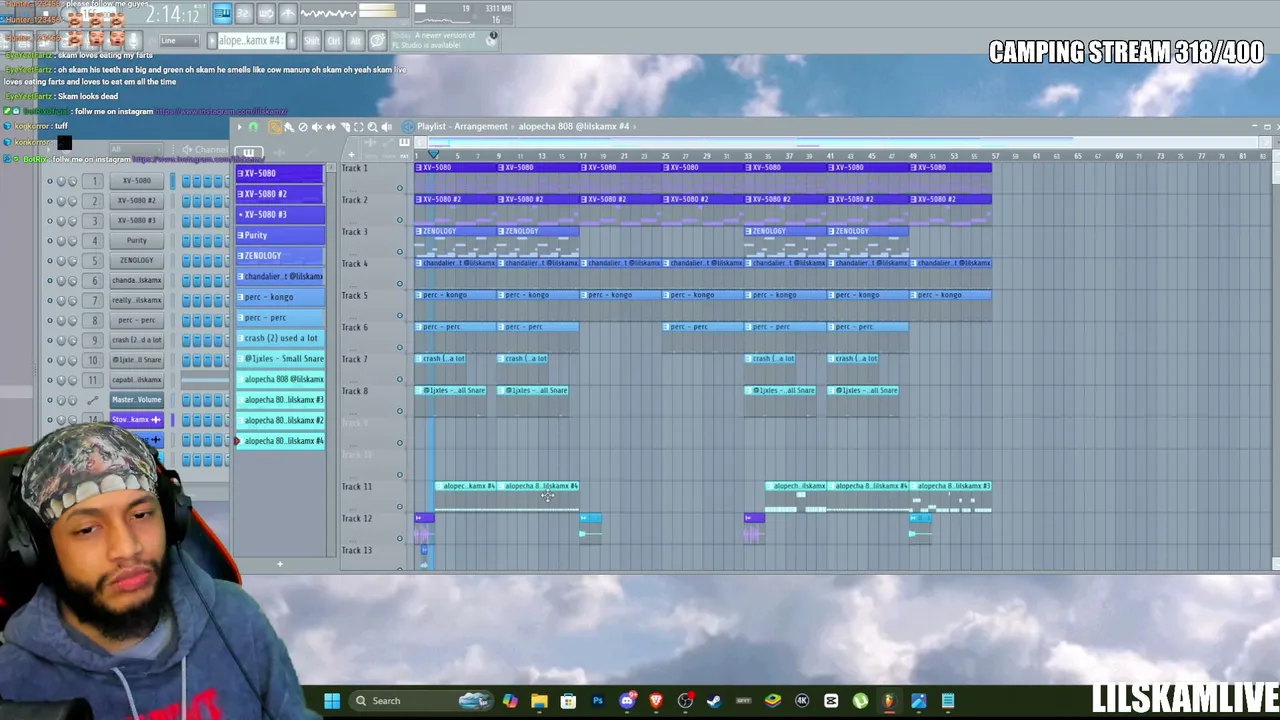This screenshot has width=1280, height=720.
Task: Select the Slip tool in playlist toolbar
Action: click(x=331, y=127)
